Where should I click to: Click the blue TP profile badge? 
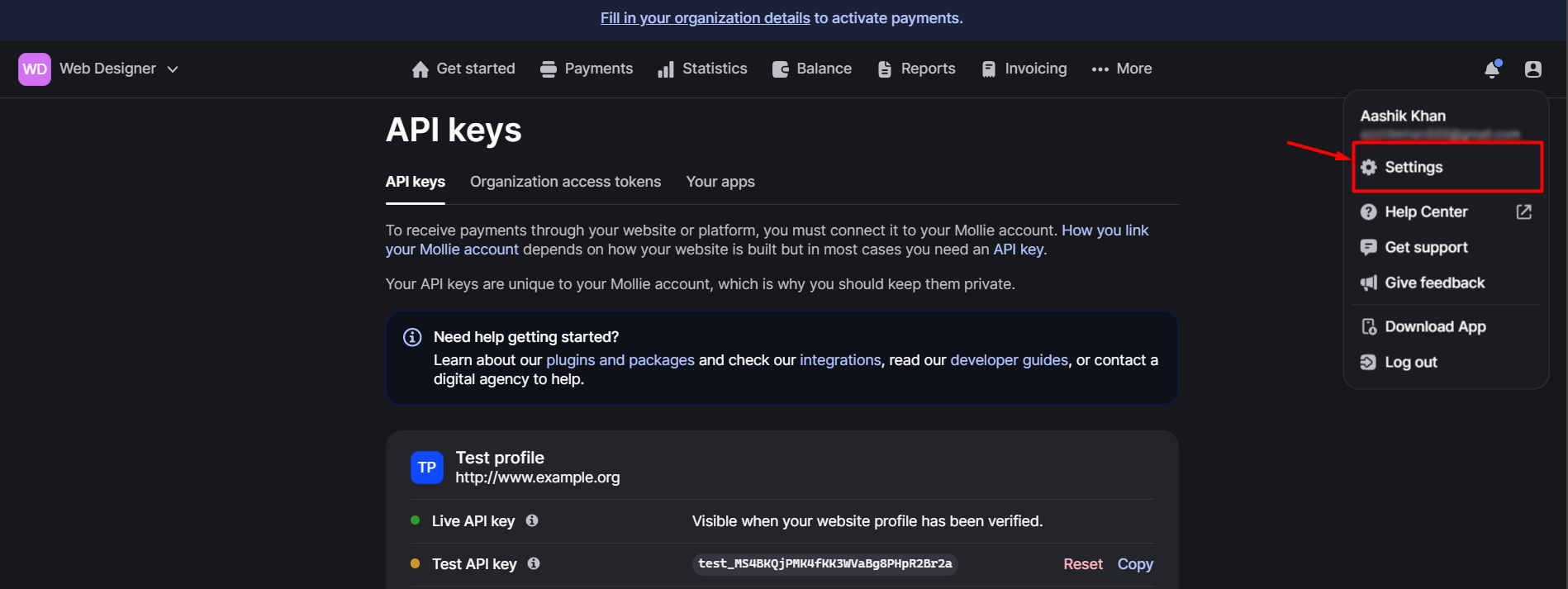[x=426, y=468]
